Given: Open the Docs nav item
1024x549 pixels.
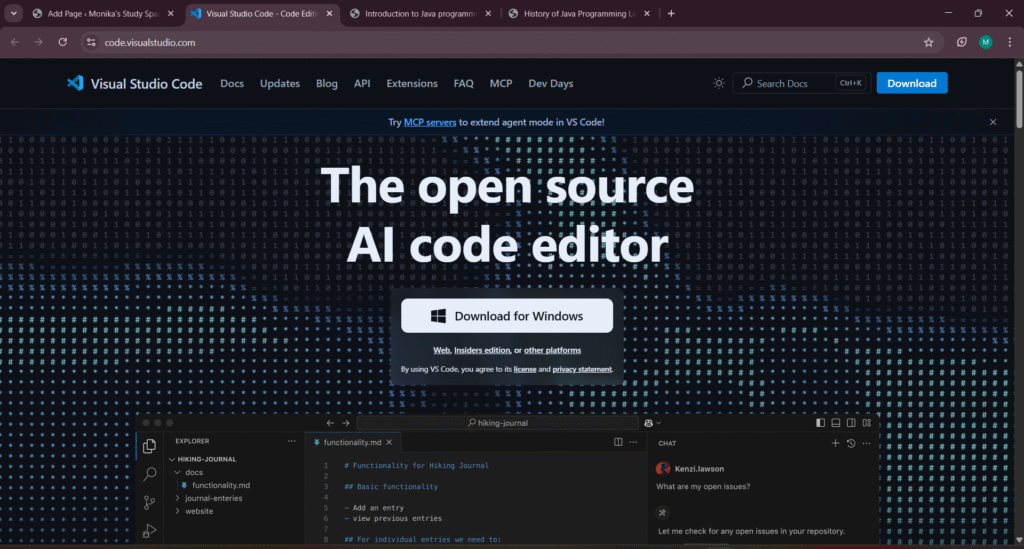Looking at the screenshot, I should (x=232, y=84).
